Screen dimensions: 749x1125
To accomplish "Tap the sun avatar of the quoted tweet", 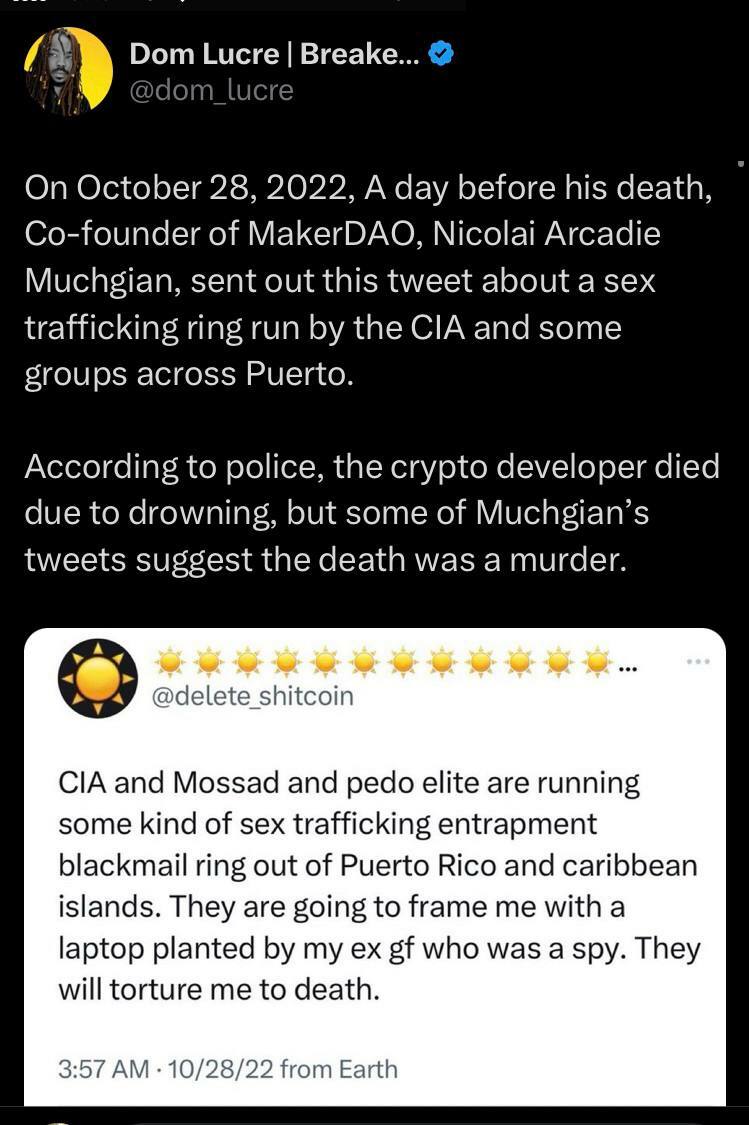I will tap(98, 678).
